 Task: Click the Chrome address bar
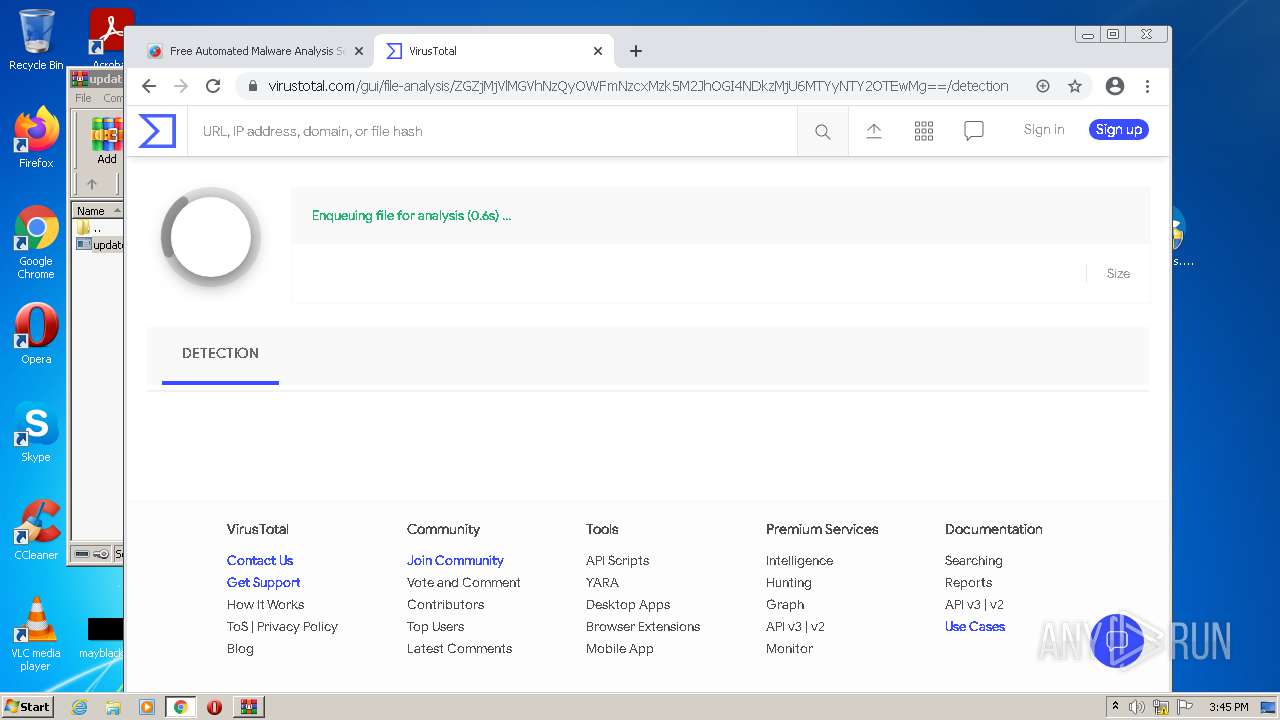[637, 86]
